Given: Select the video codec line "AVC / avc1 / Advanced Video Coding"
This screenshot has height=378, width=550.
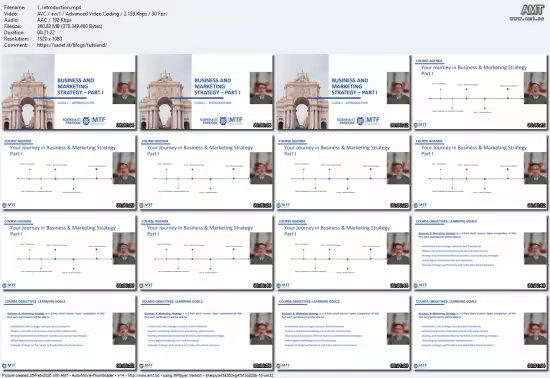Looking at the screenshot, I should pyautogui.click(x=78, y=14).
